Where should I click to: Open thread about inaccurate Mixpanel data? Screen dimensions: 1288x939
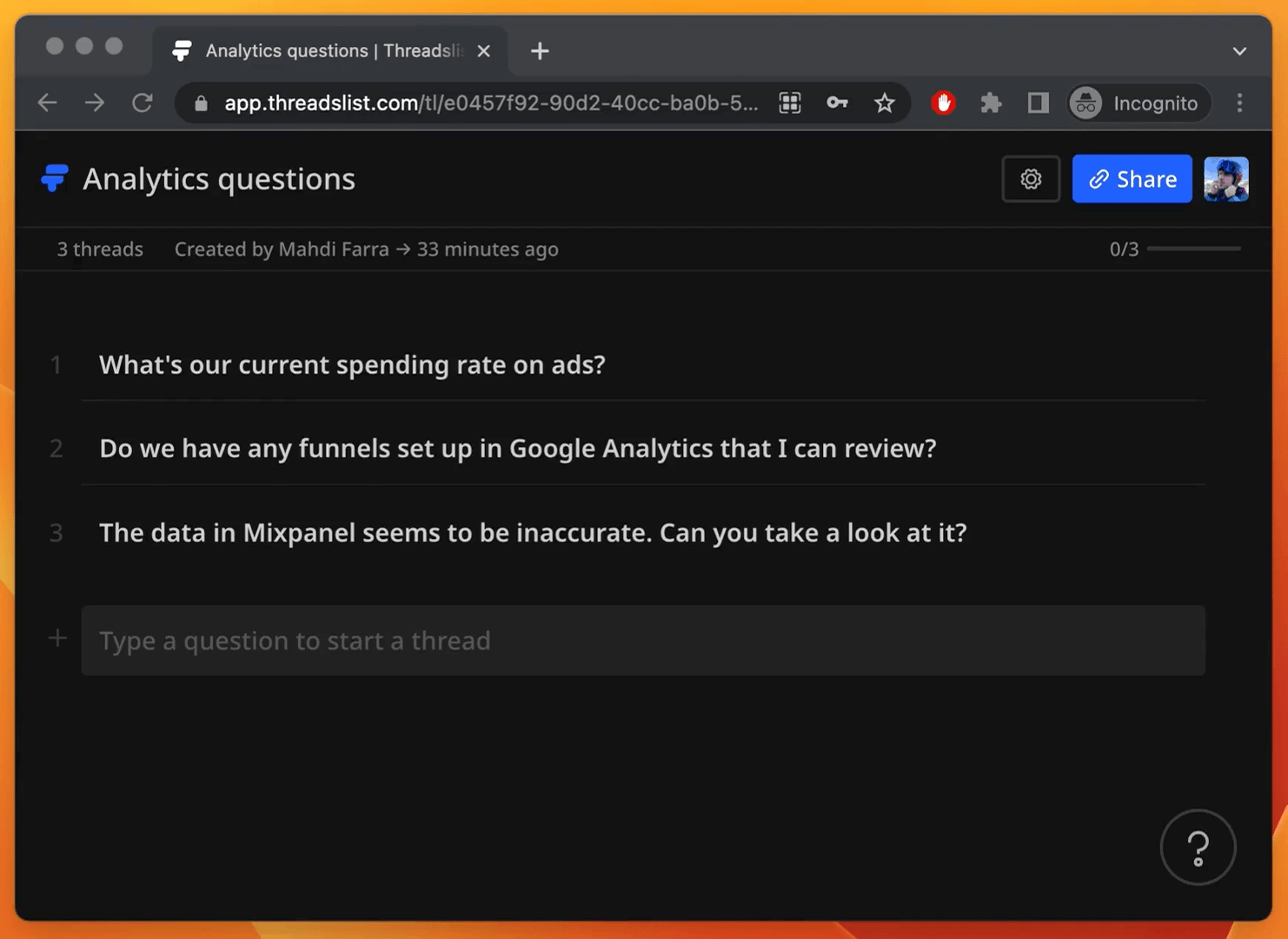coord(533,533)
